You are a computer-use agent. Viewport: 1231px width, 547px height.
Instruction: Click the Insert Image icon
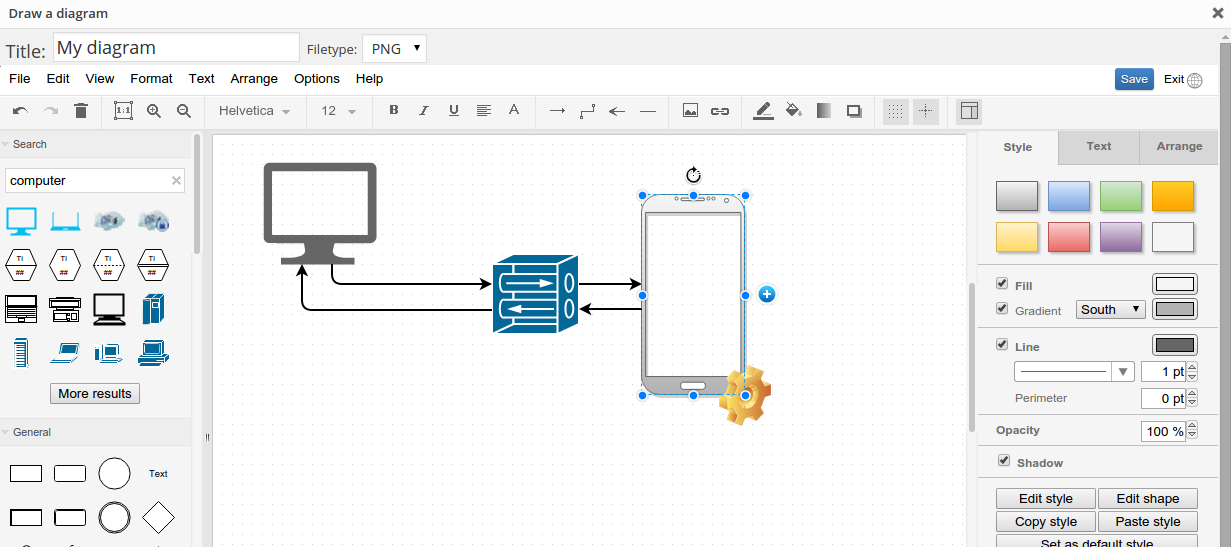click(690, 111)
